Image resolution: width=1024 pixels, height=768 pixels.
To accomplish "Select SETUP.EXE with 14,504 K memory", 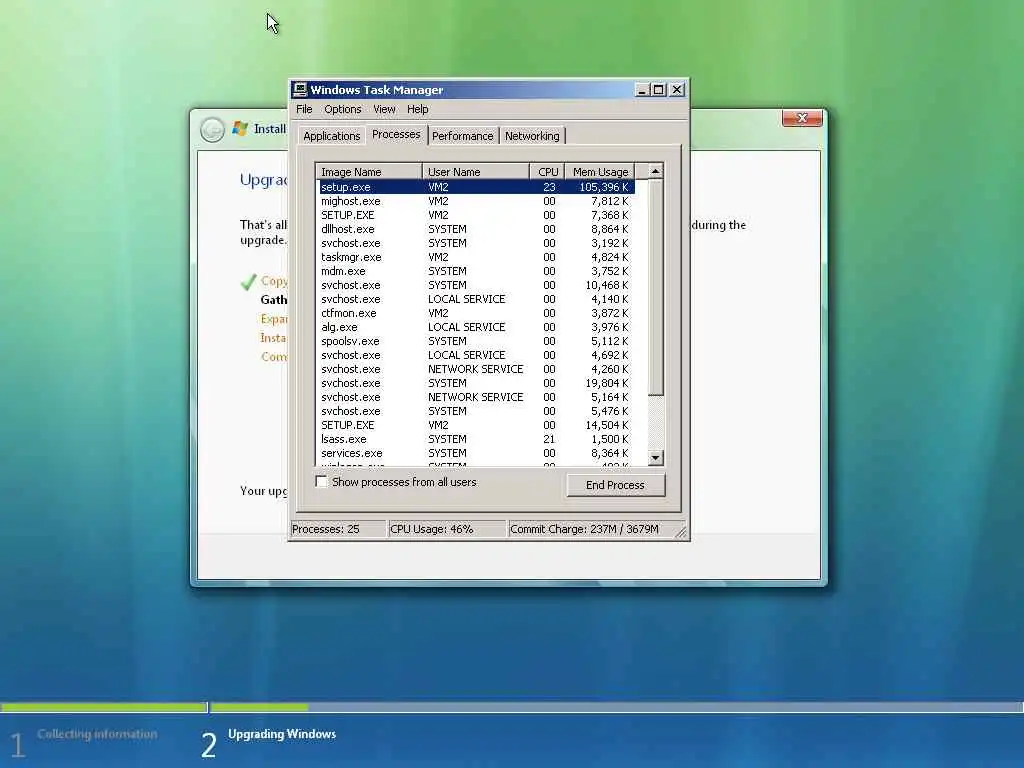I will pyautogui.click(x=475, y=425).
